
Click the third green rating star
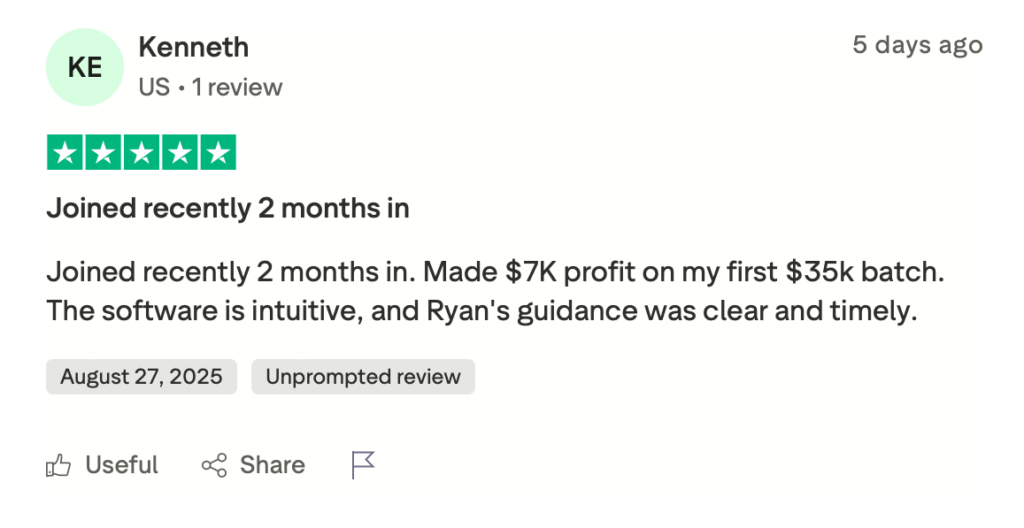(141, 152)
